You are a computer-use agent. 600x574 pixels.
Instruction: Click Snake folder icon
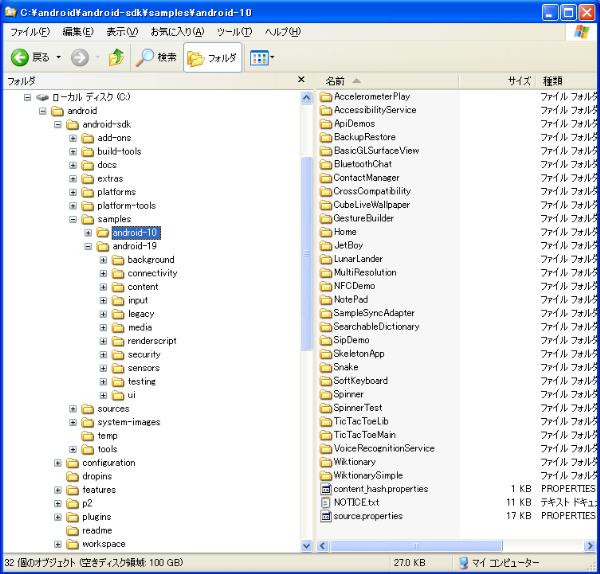coord(326,368)
